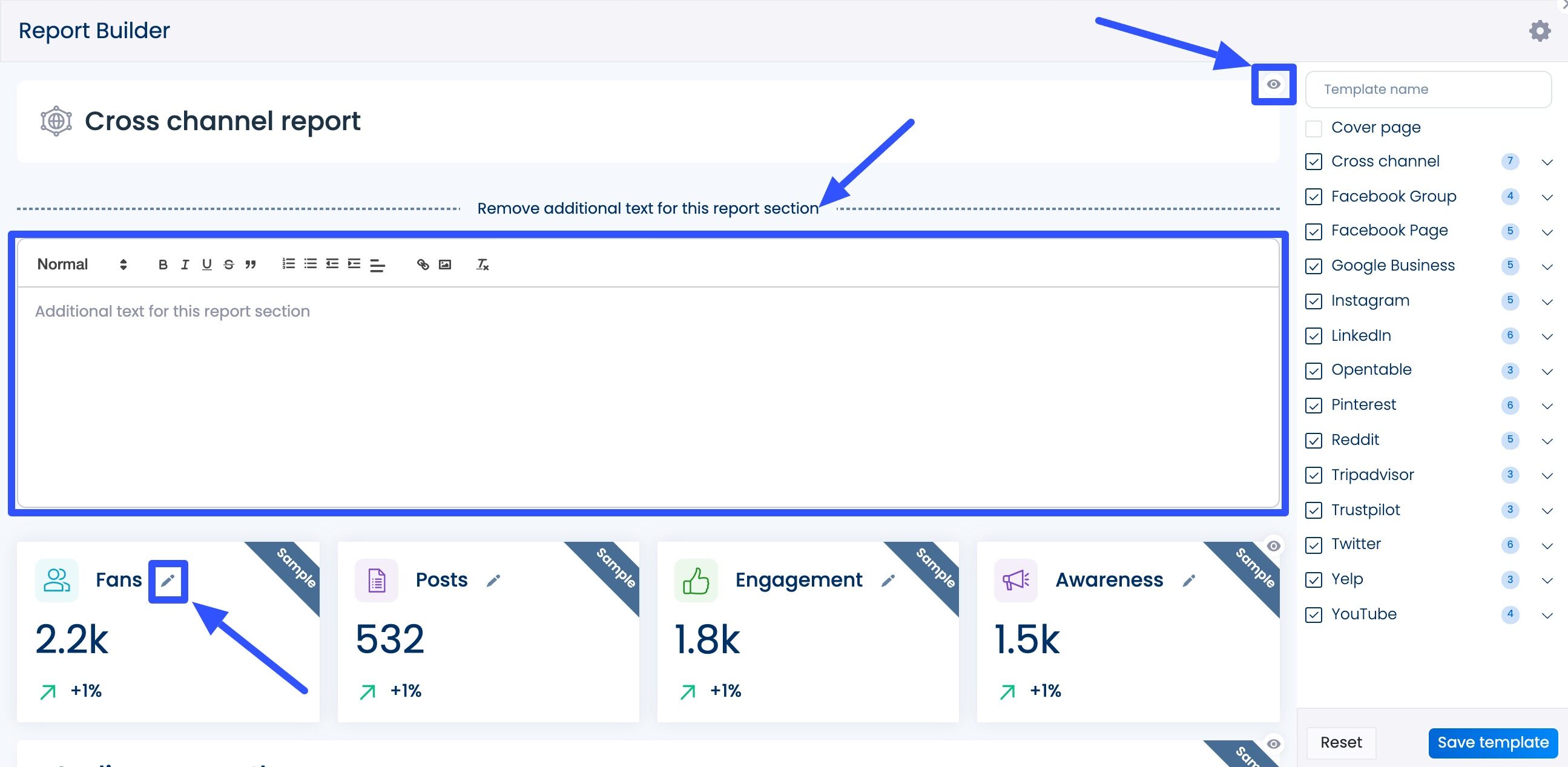Edit the Fans widget title with pencil icon
The image size is (1568, 767).
[169, 580]
